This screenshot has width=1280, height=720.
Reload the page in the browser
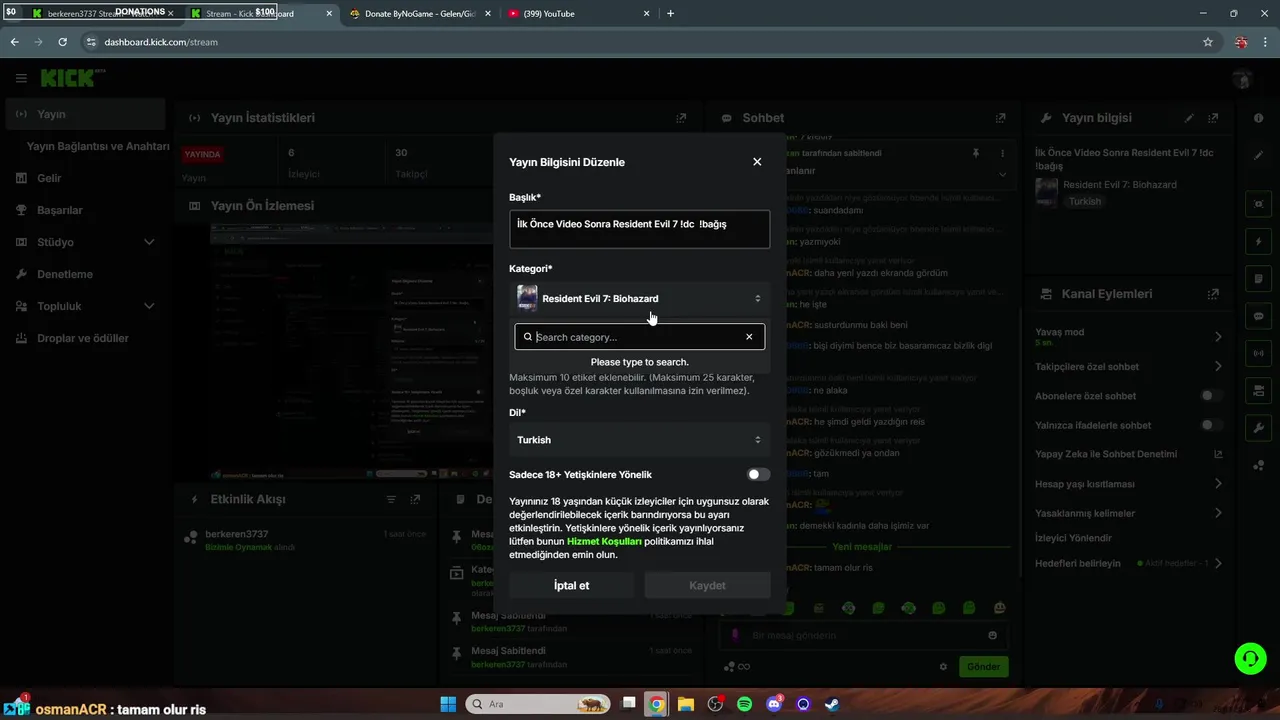(x=62, y=42)
